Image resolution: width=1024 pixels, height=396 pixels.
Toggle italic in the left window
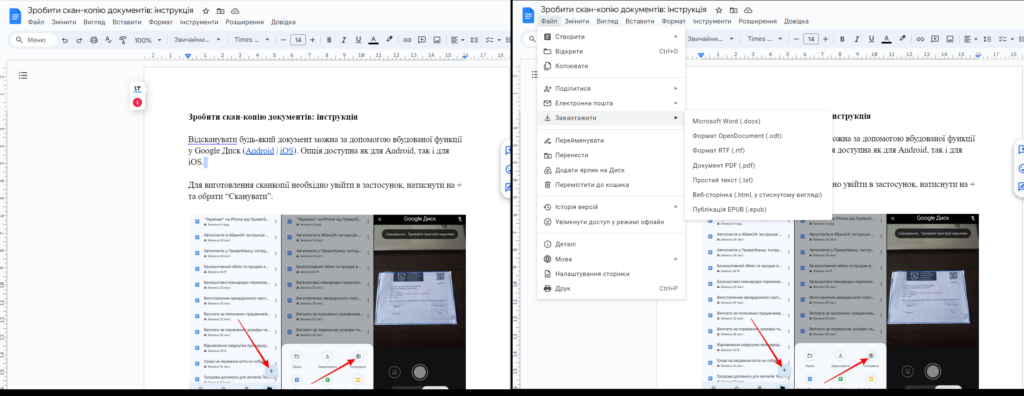pyautogui.click(x=344, y=40)
